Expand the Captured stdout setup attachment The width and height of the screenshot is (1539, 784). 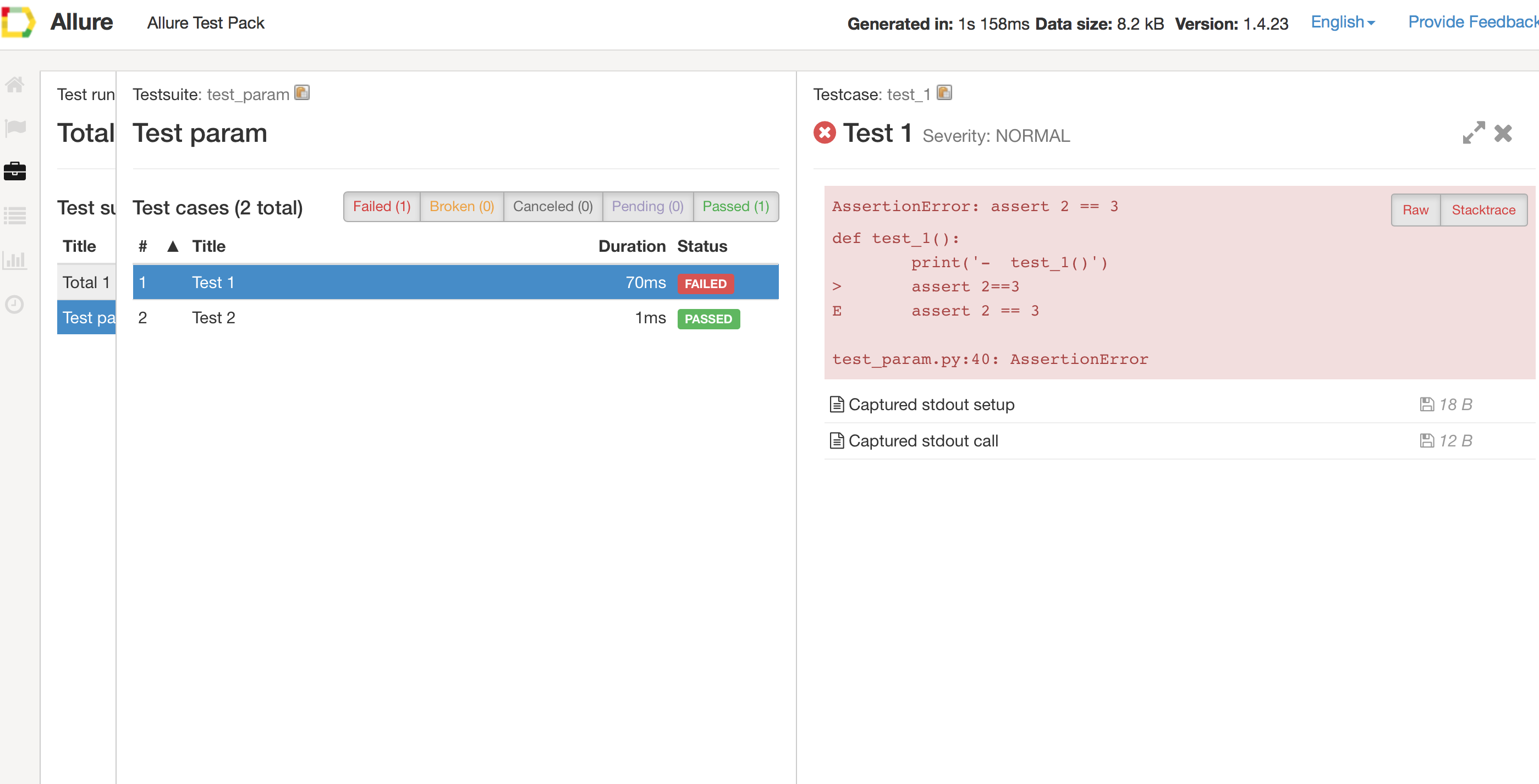click(x=931, y=405)
